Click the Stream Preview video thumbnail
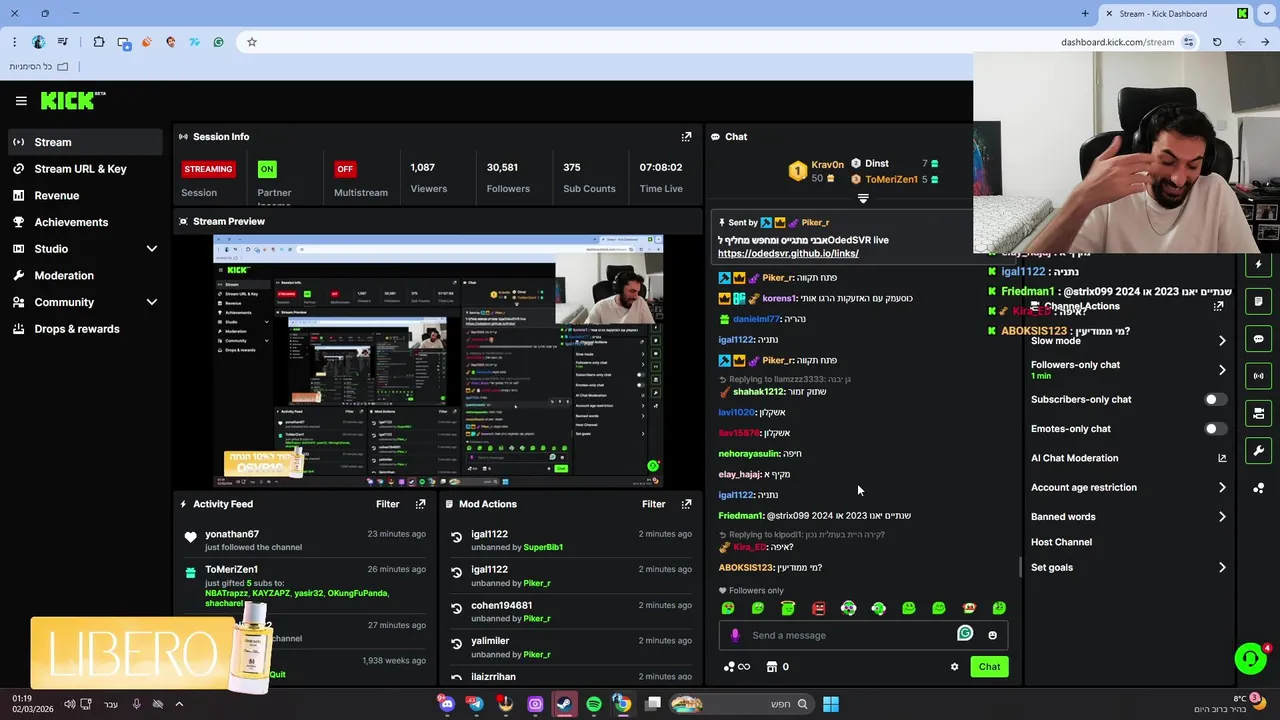The width and height of the screenshot is (1280, 720). tap(438, 361)
